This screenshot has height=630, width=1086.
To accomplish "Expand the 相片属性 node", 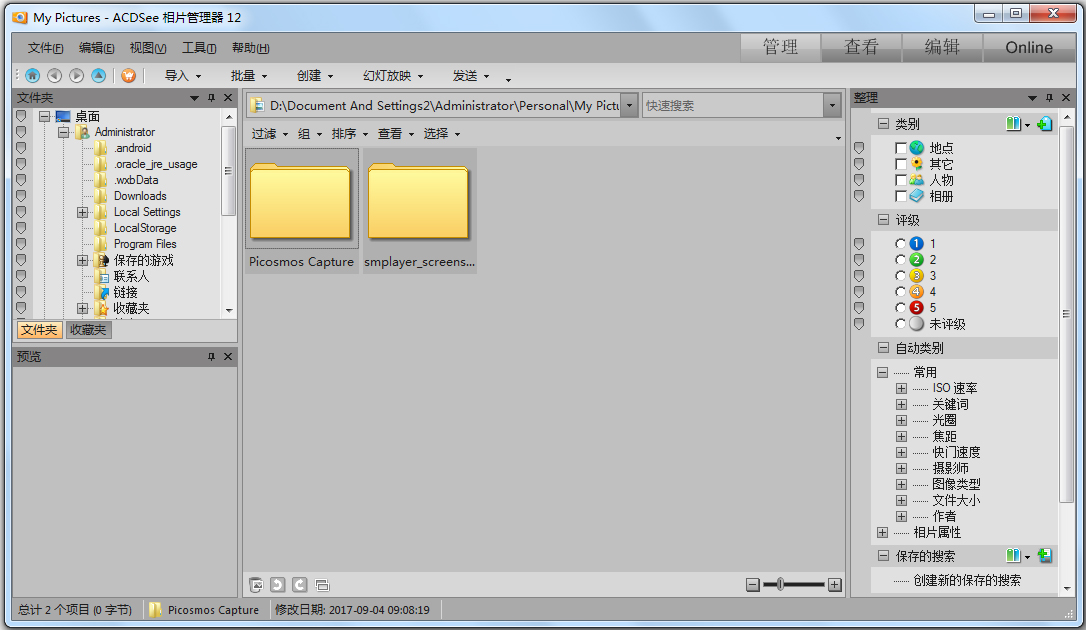I will pyautogui.click(x=882, y=532).
